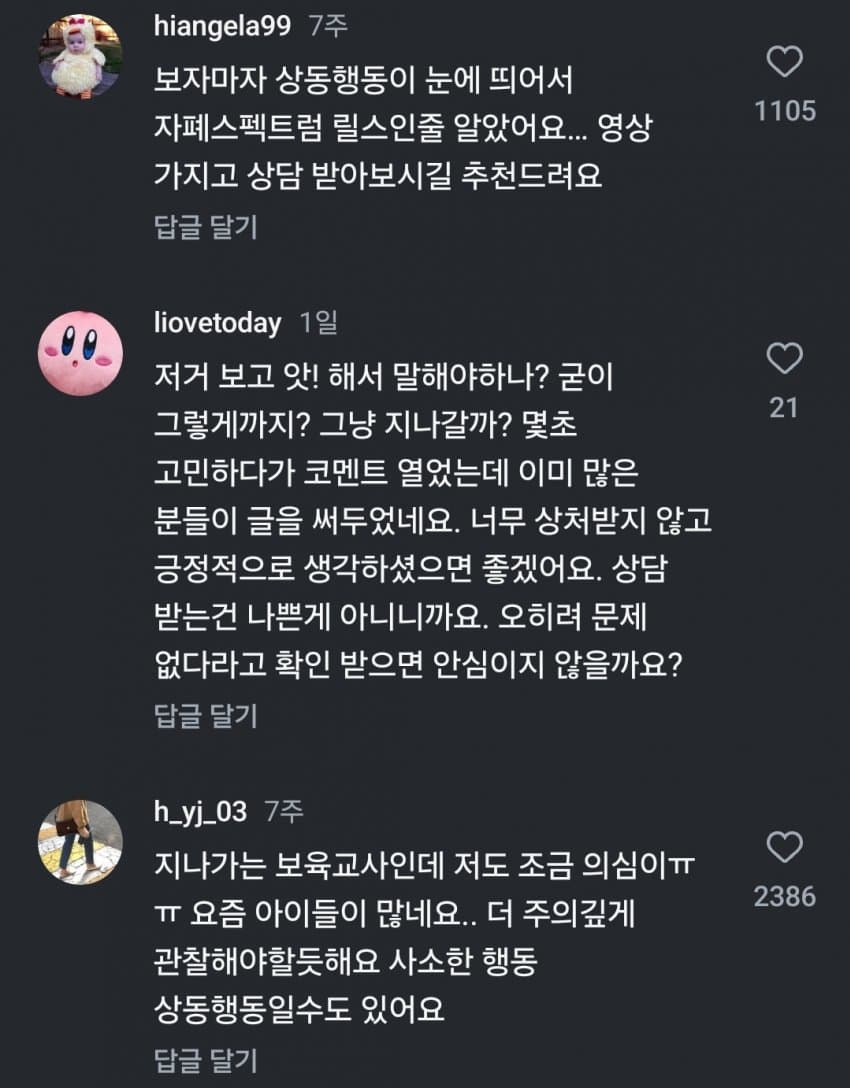The width and height of the screenshot is (850, 1088).
Task: Like the comment by hiangela99
Action: click(x=785, y=62)
